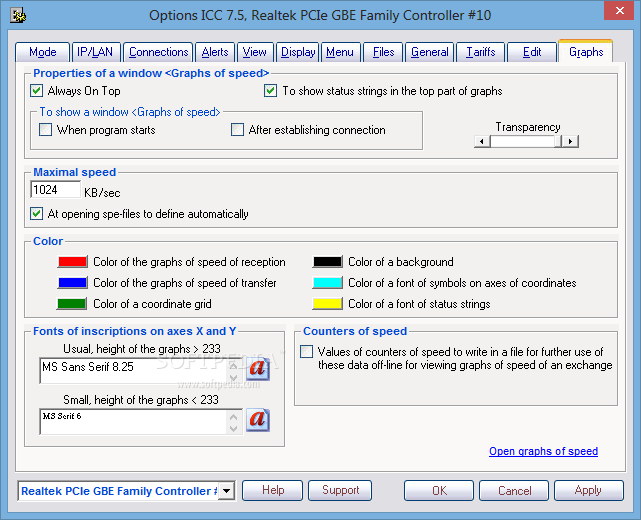Click the Cancel button
The height and width of the screenshot is (520, 641).
(514, 490)
